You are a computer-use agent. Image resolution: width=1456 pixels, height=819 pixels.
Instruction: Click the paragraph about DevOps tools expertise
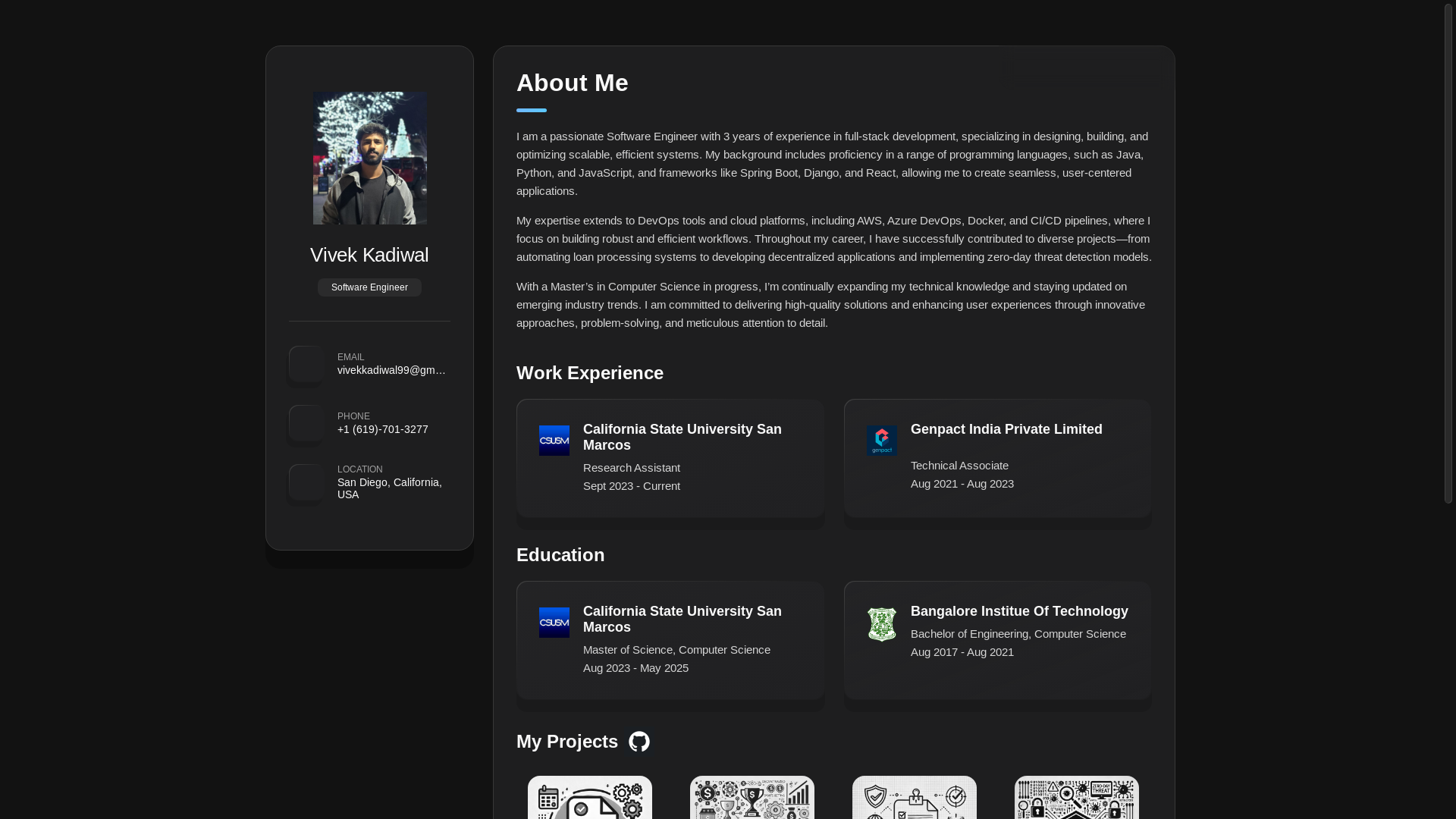click(x=833, y=239)
